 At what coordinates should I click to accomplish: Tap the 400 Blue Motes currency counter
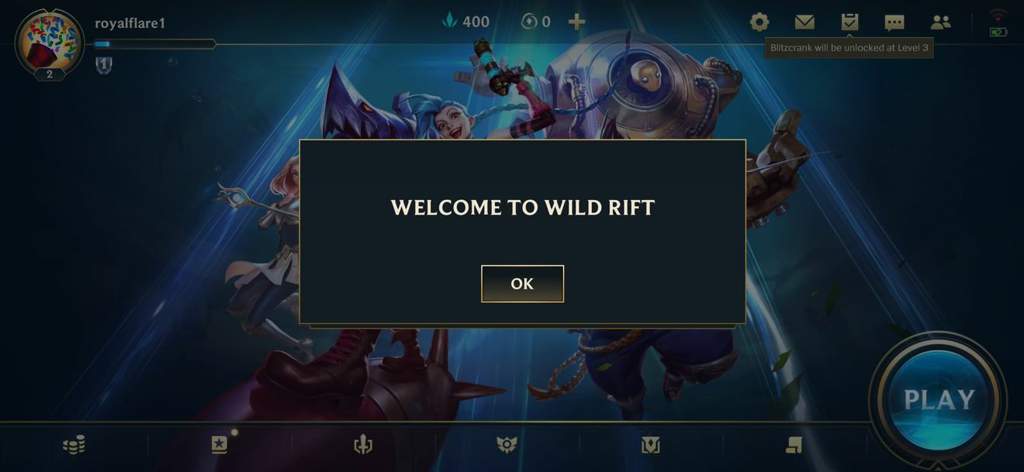click(x=466, y=22)
